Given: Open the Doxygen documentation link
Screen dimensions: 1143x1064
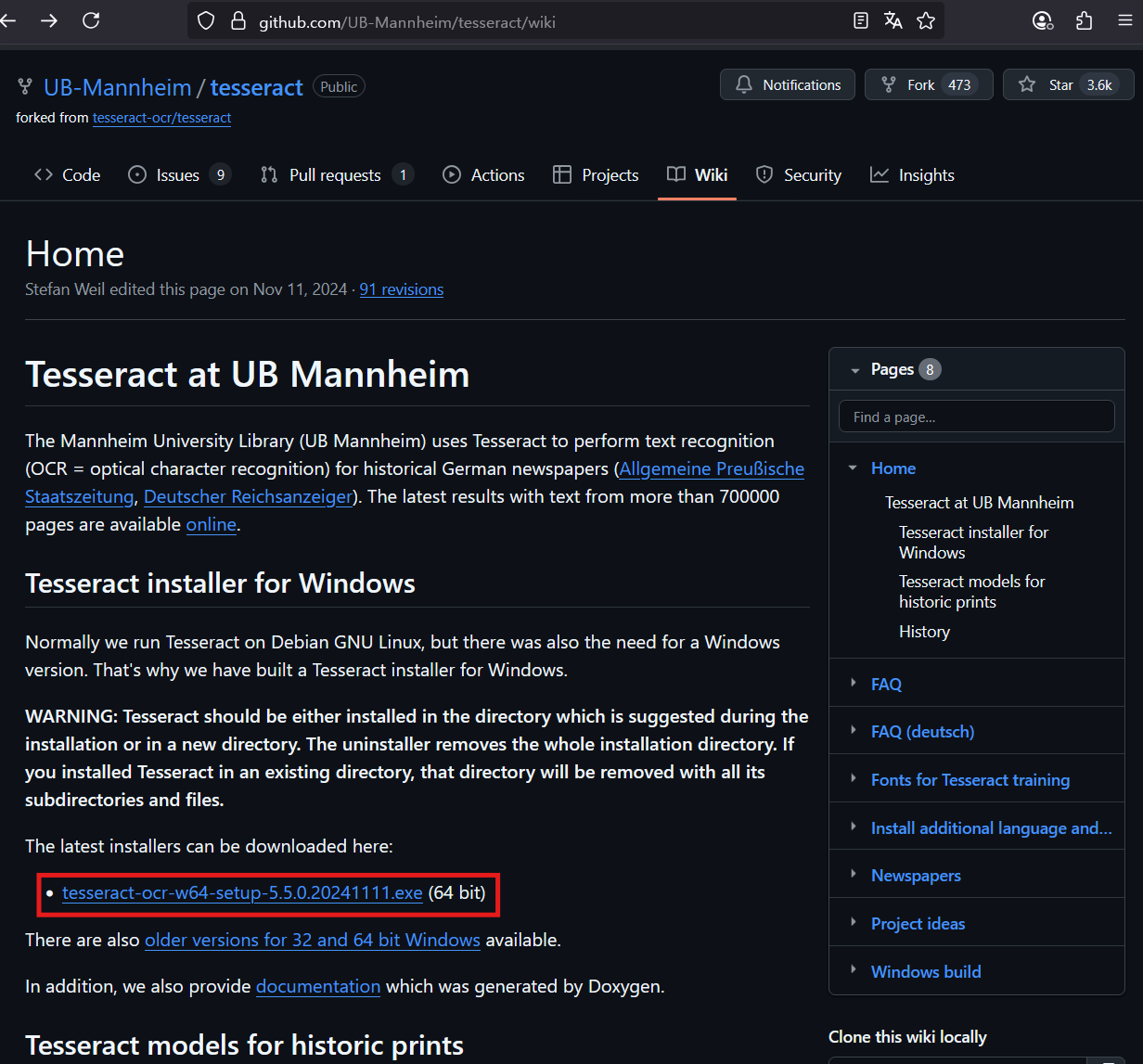Looking at the screenshot, I should click(318, 986).
